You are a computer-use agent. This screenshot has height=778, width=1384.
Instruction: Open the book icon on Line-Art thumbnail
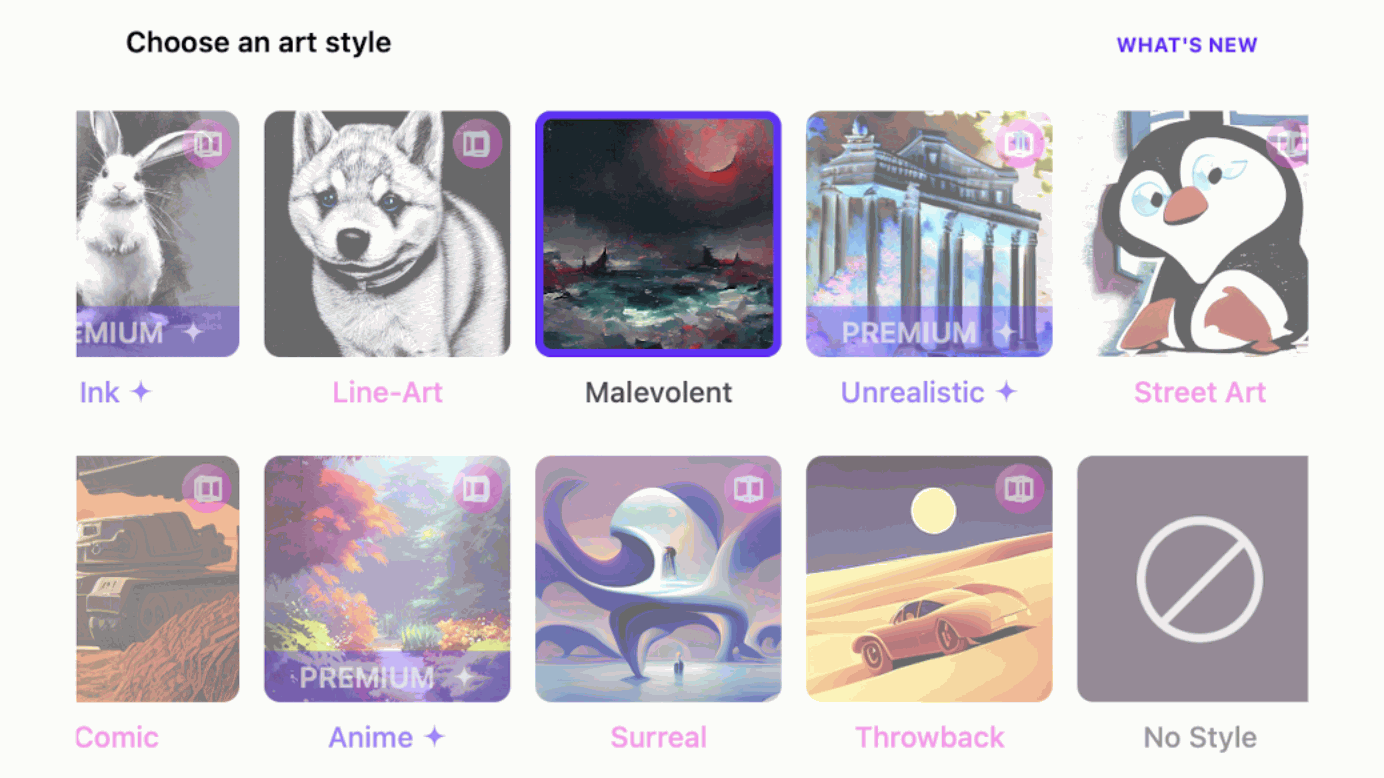[x=476, y=144]
